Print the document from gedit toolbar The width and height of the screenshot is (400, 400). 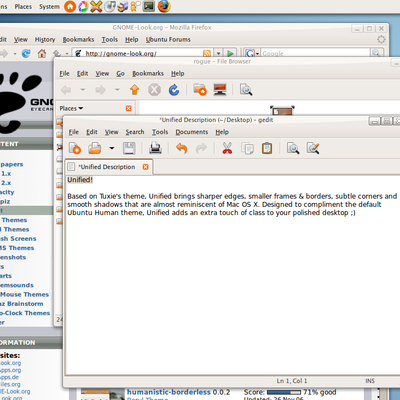pos(155,148)
